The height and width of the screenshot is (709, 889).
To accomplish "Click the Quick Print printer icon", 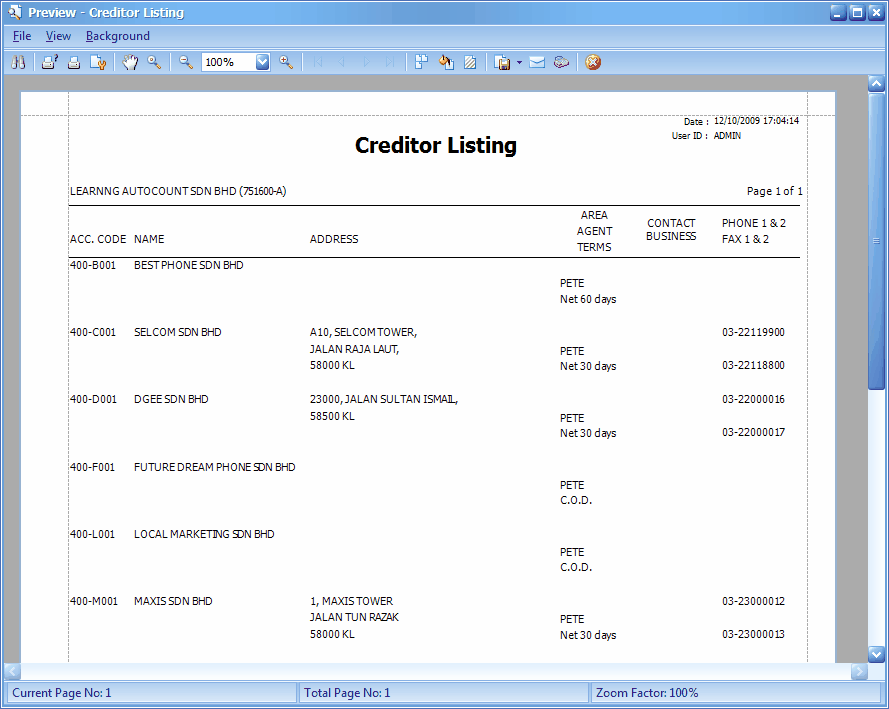I will [73, 62].
